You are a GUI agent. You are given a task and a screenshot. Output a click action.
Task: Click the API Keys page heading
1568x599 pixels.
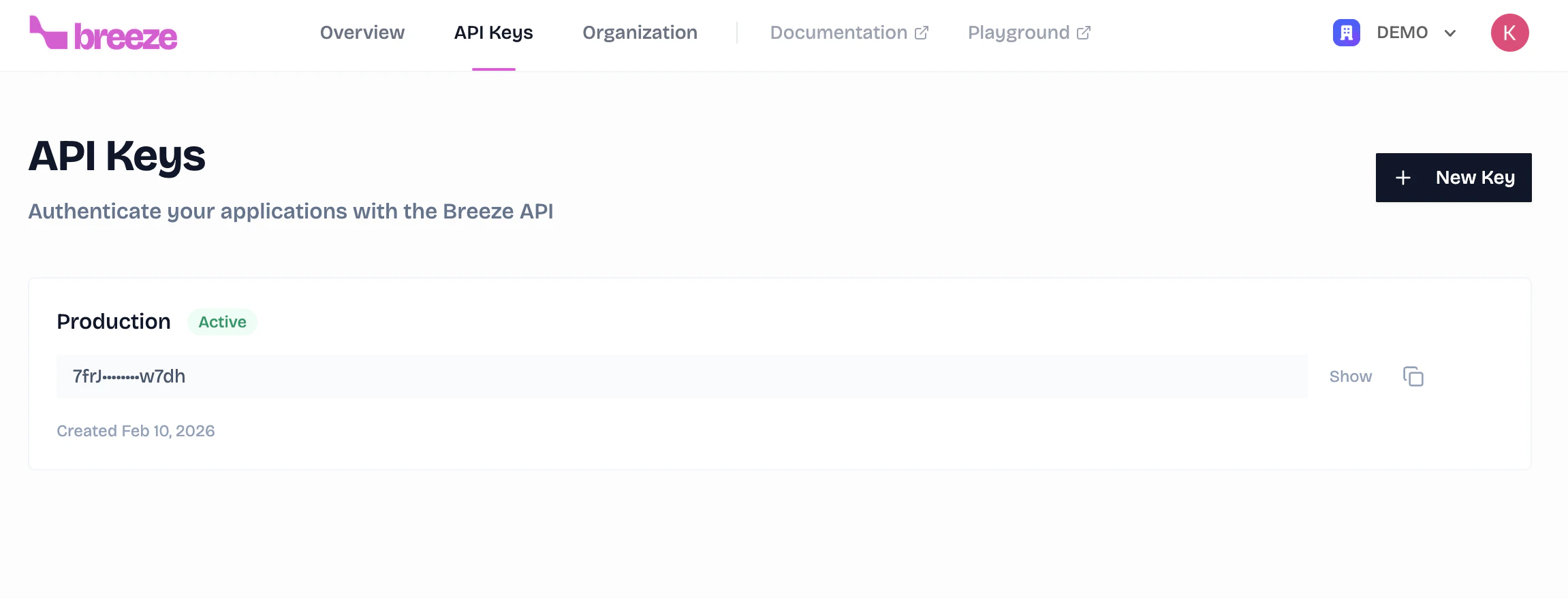click(x=116, y=157)
